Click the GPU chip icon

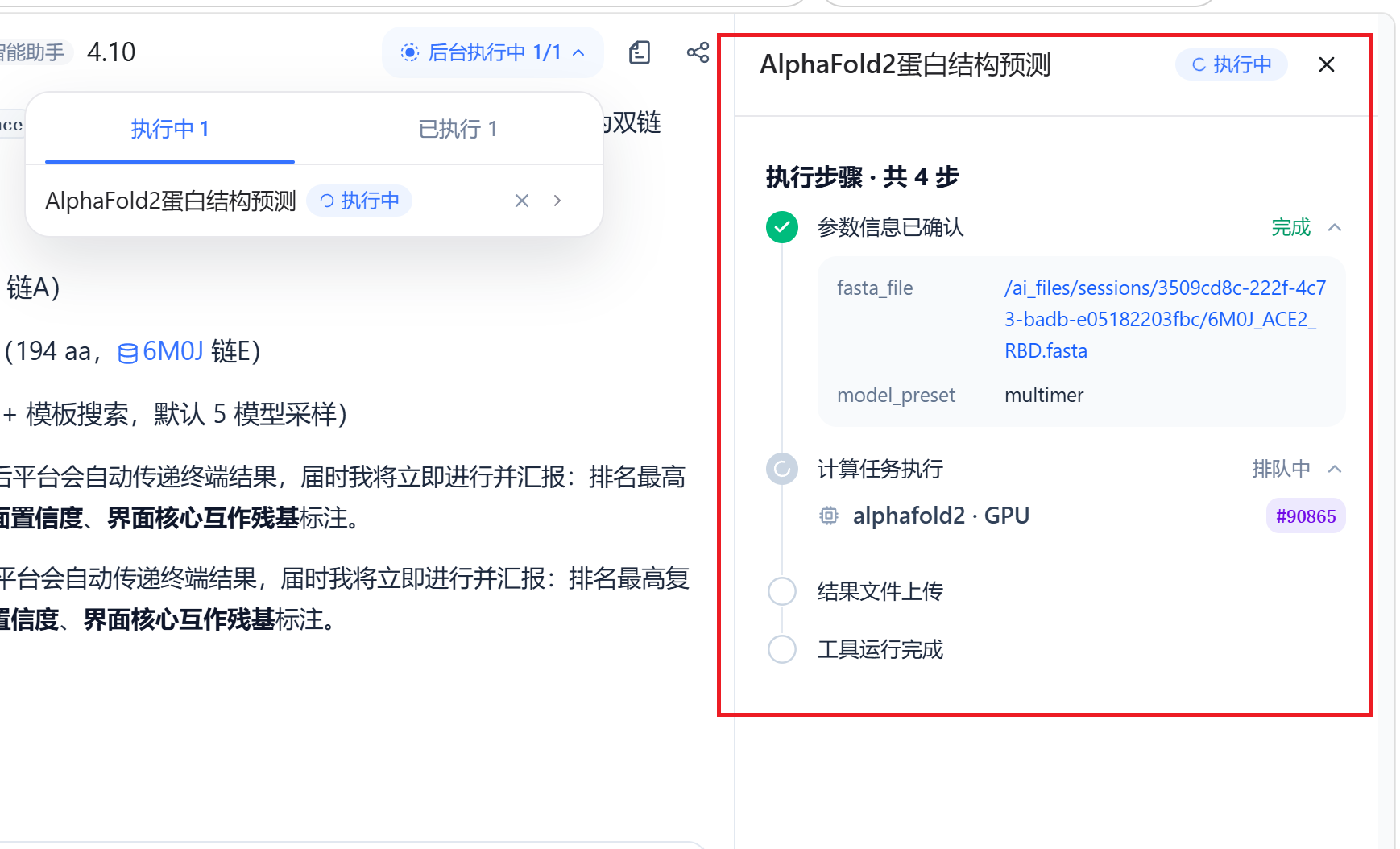click(x=829, y=516)
